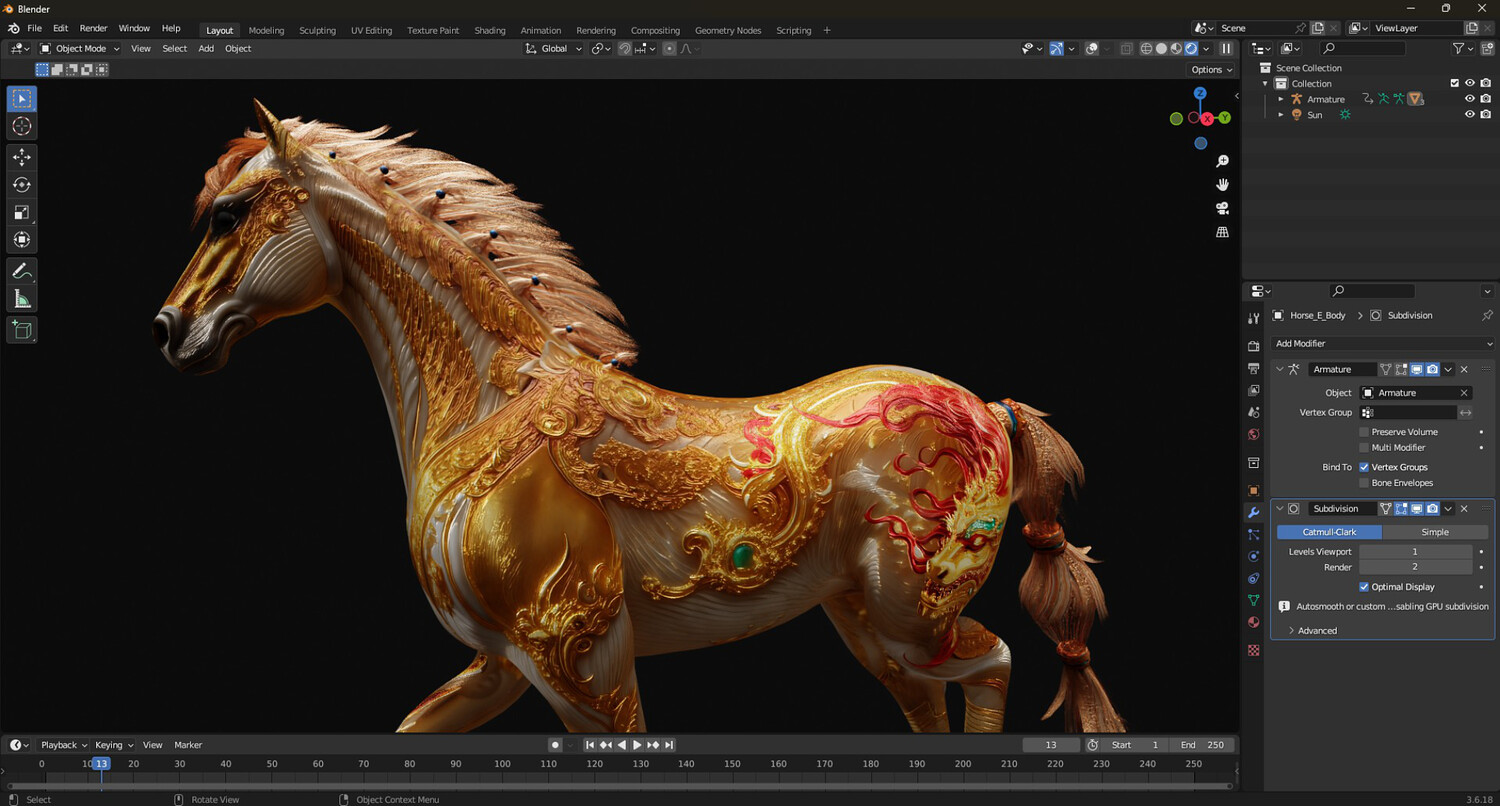Click the timeline playhead at frame 13
1500x806 pixels.
coord(101,764)
